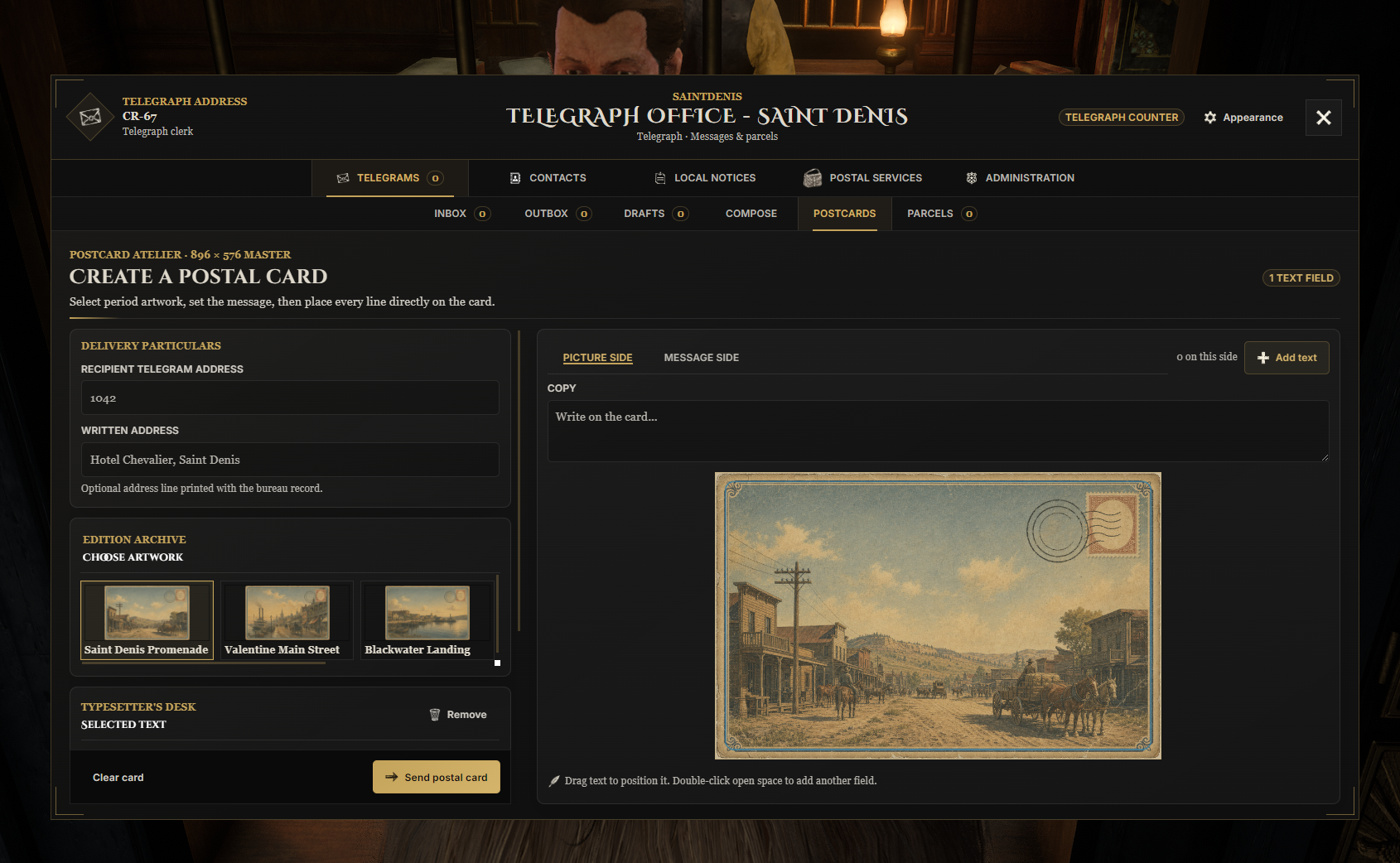Go to the Administration section
The width and height of the screenshot is (1400, 863).
1020,178
